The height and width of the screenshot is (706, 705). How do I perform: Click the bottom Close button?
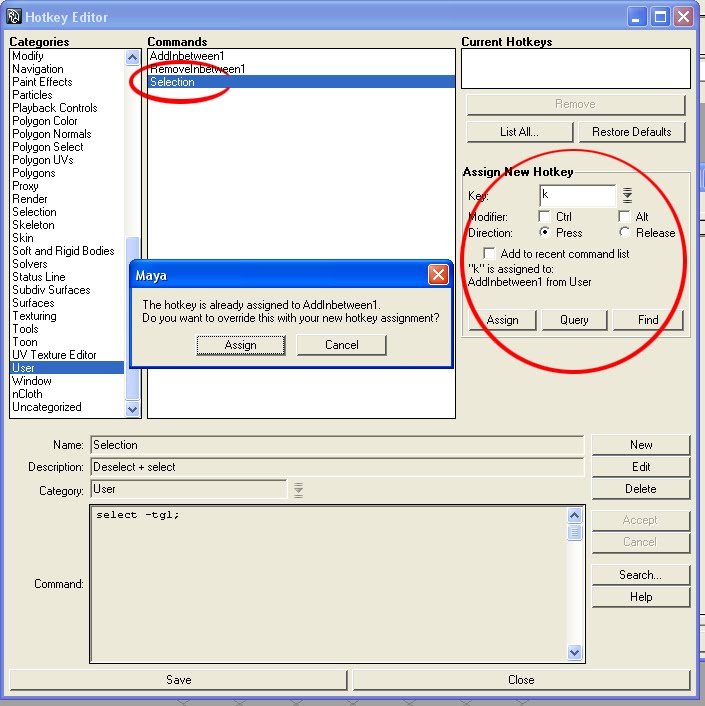[521, 680]
